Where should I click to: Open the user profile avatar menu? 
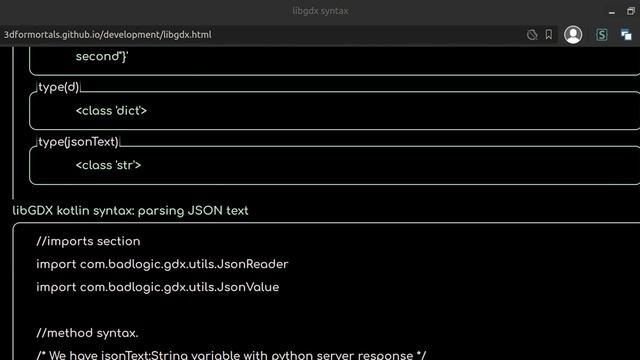pyautogui.click(x=573, y=35)
